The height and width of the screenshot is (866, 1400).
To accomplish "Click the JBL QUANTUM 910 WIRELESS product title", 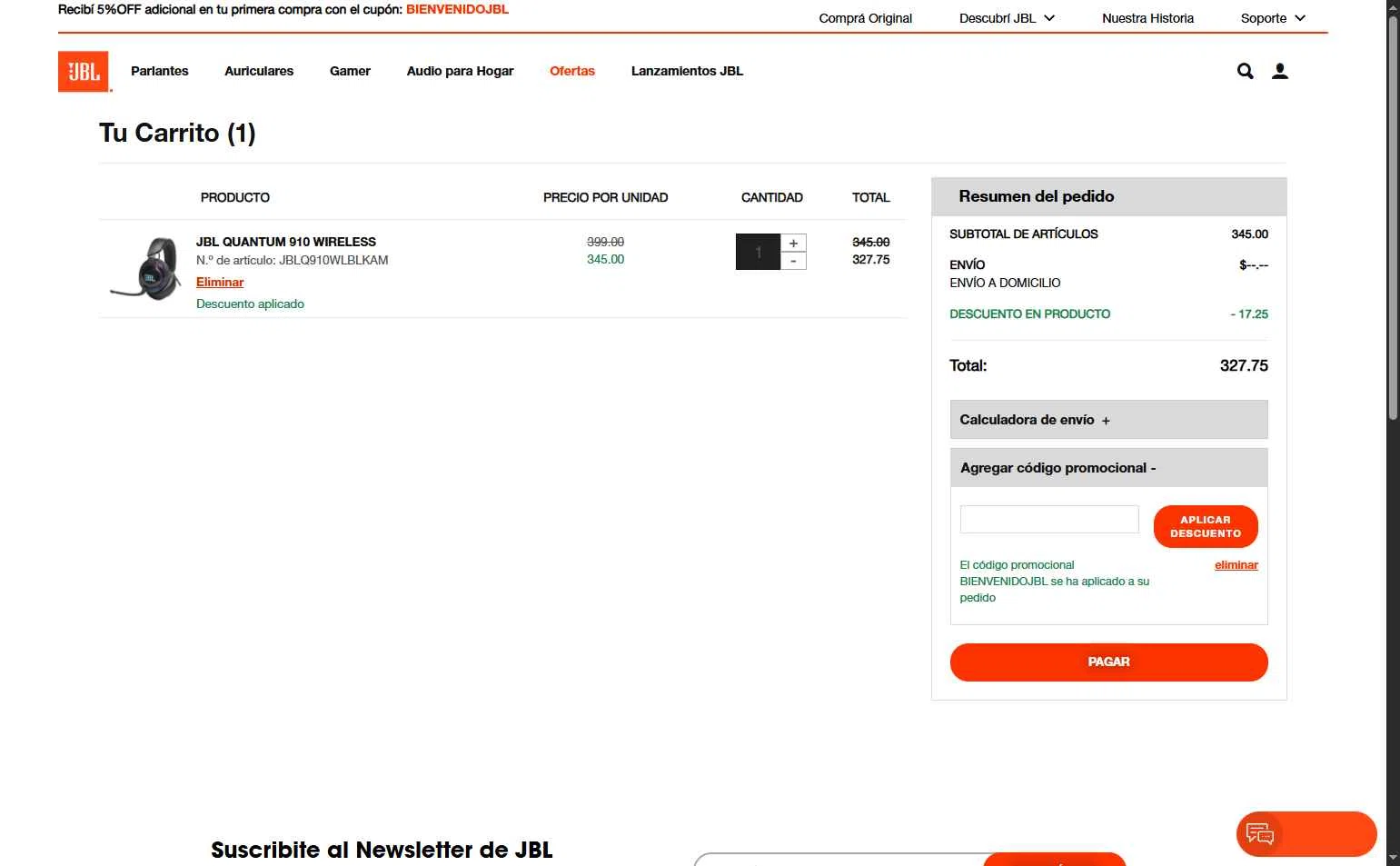I will (x=286, y=242).
